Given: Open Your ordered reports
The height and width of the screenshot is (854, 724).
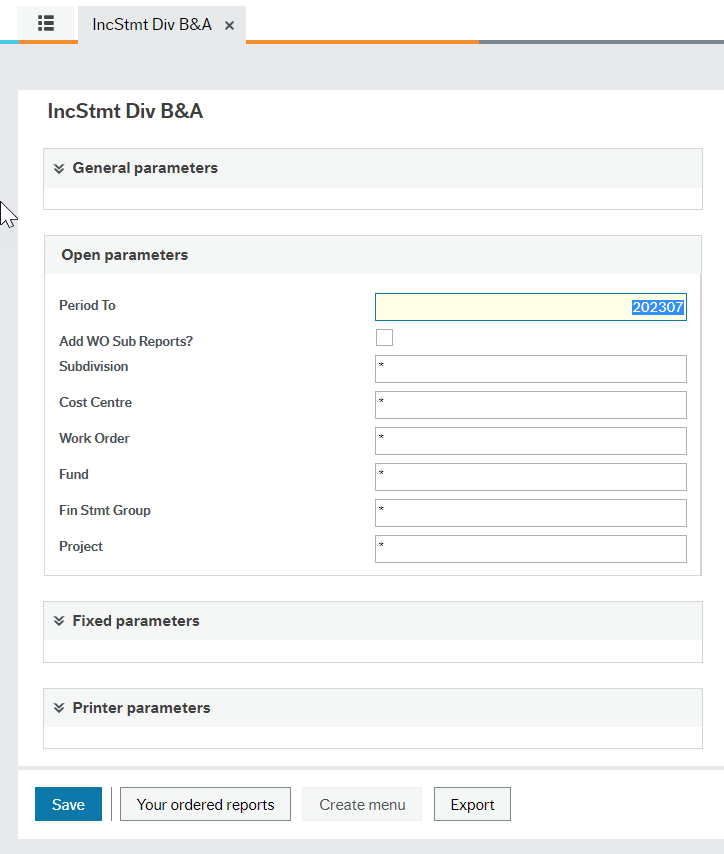Looking at the screenshot, I should (205, 805).
